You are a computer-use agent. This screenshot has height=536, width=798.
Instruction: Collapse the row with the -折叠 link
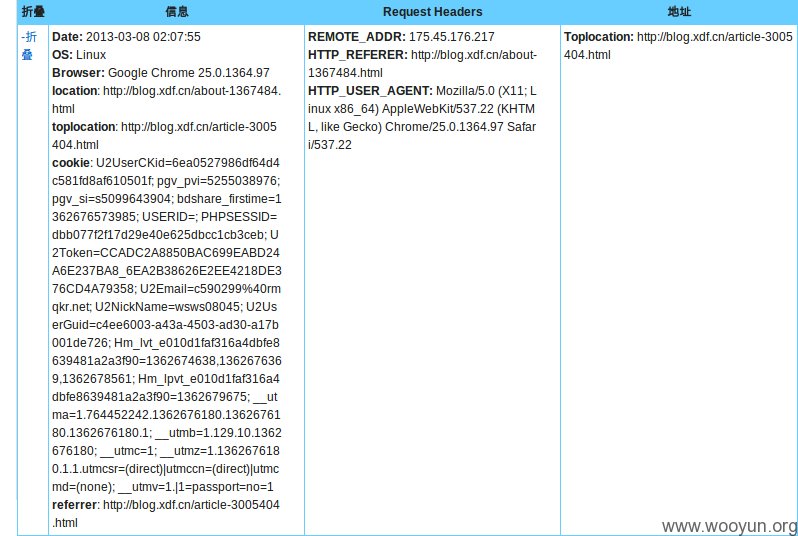click(x=29, y=45)
